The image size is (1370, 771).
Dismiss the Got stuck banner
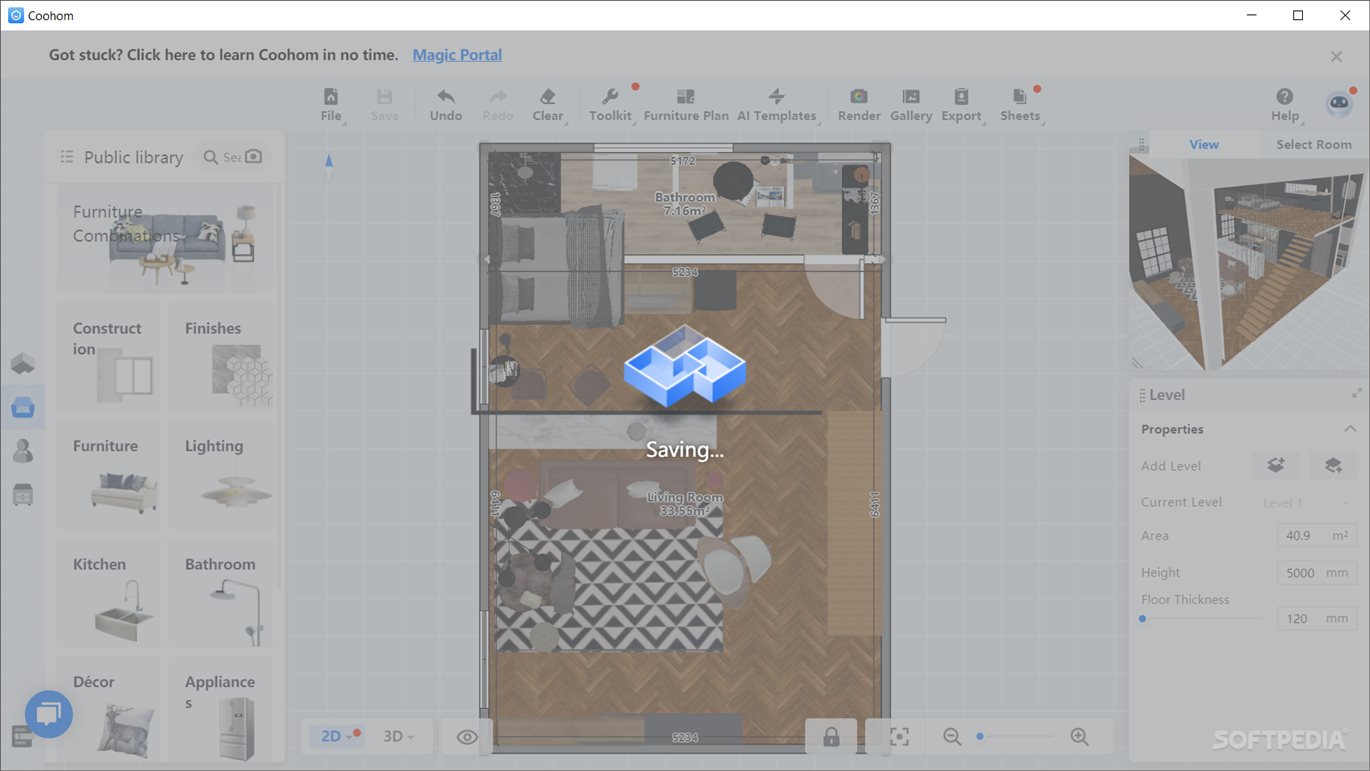[1336, 56]
